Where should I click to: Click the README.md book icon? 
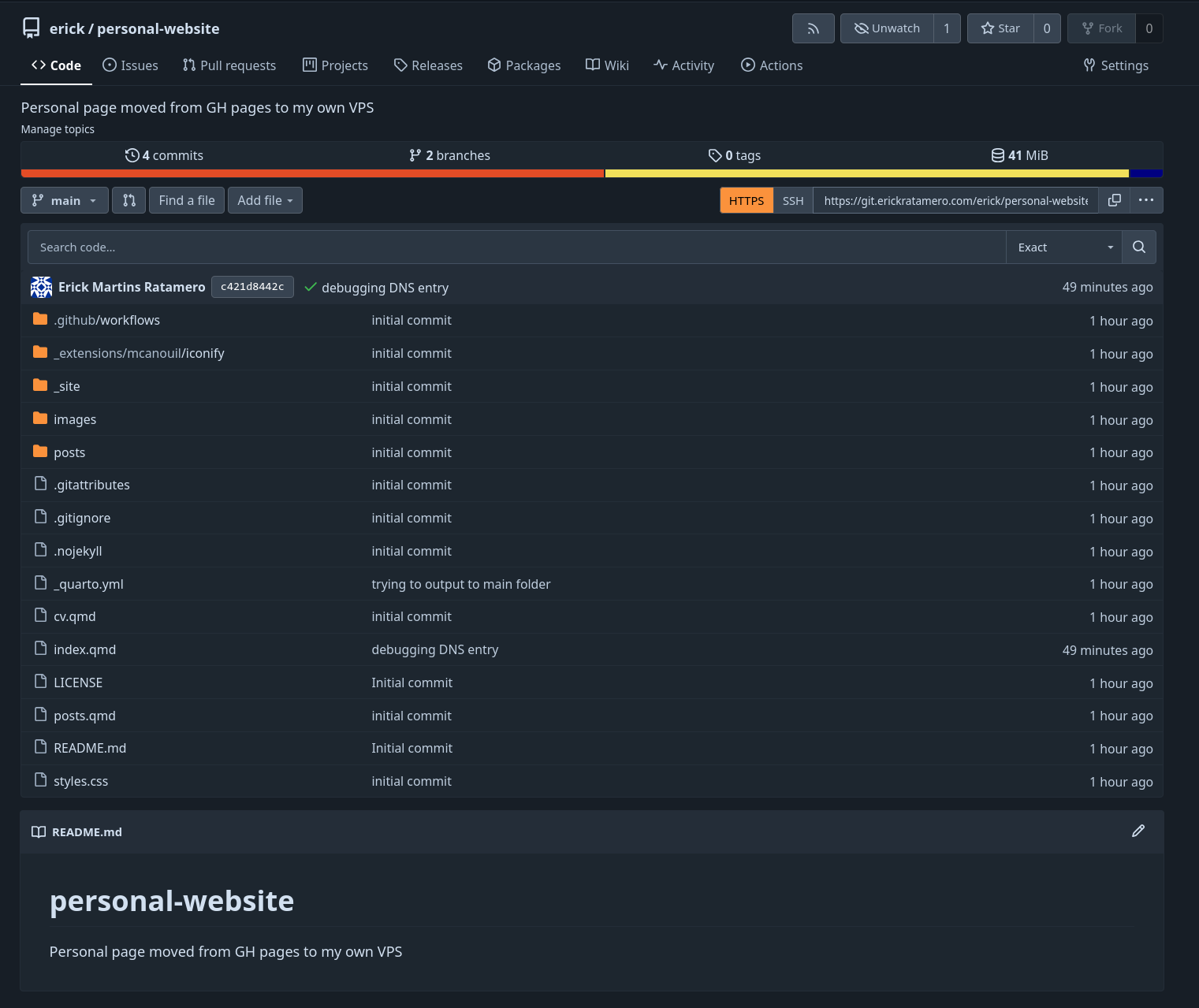pyautogui.click(x=39, y=832)
